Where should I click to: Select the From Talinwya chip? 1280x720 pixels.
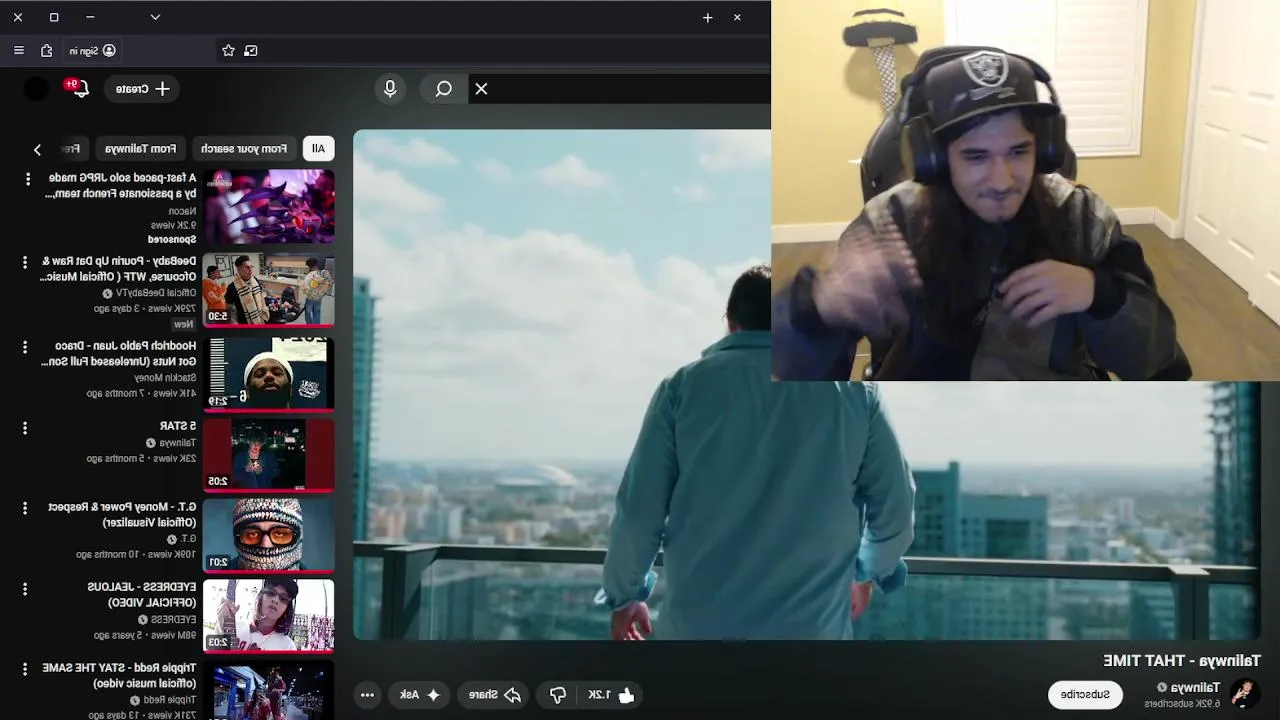140,148
